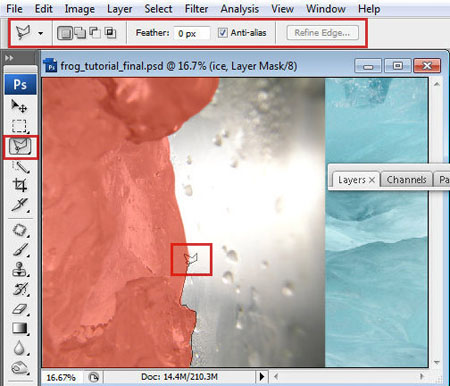Select the Crop tool
The height and width of the screenshot is (386, 450).
pyautogui.click(x=19, y=185)
